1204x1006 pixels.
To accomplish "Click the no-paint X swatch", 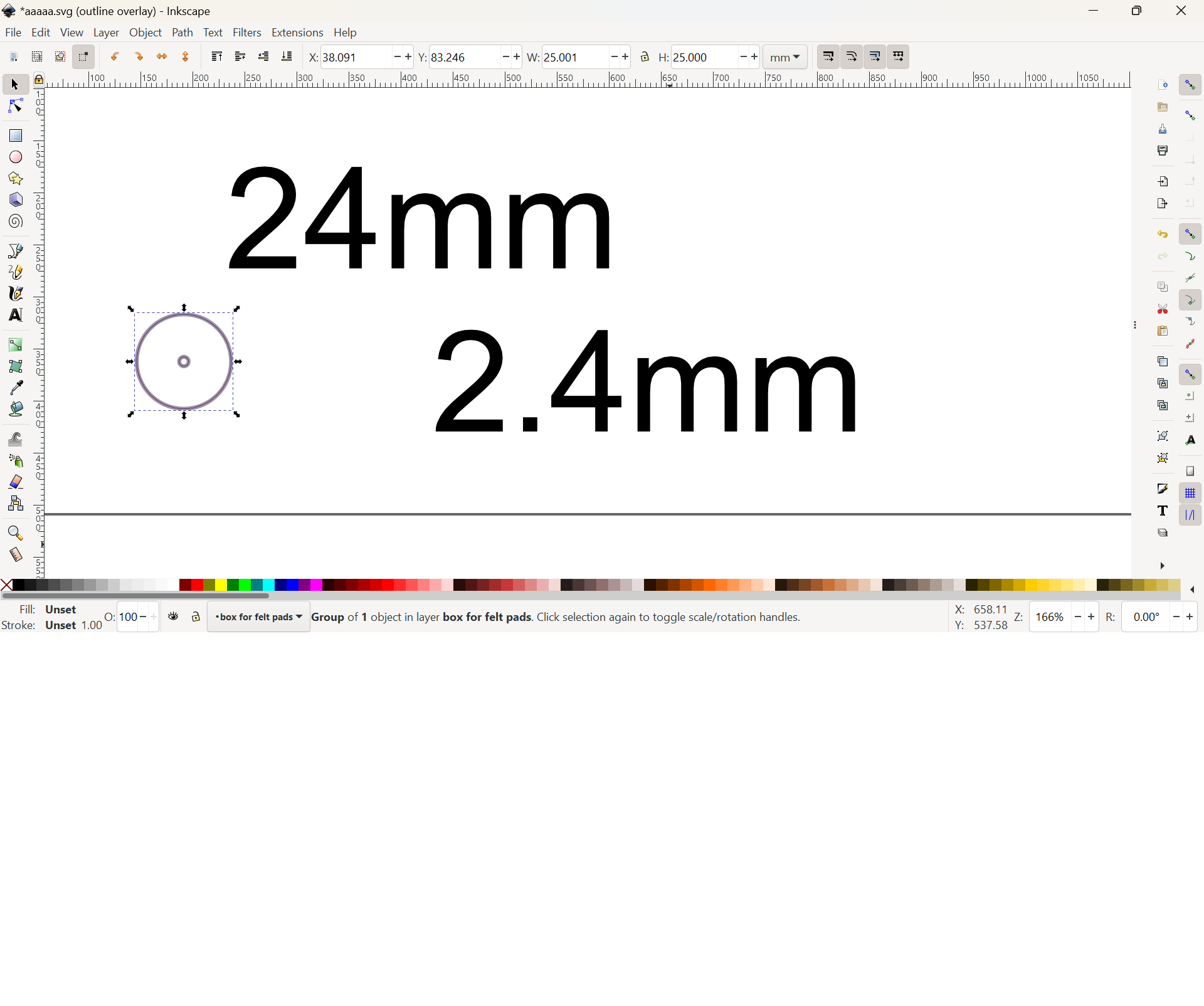I will pos(6,585).
